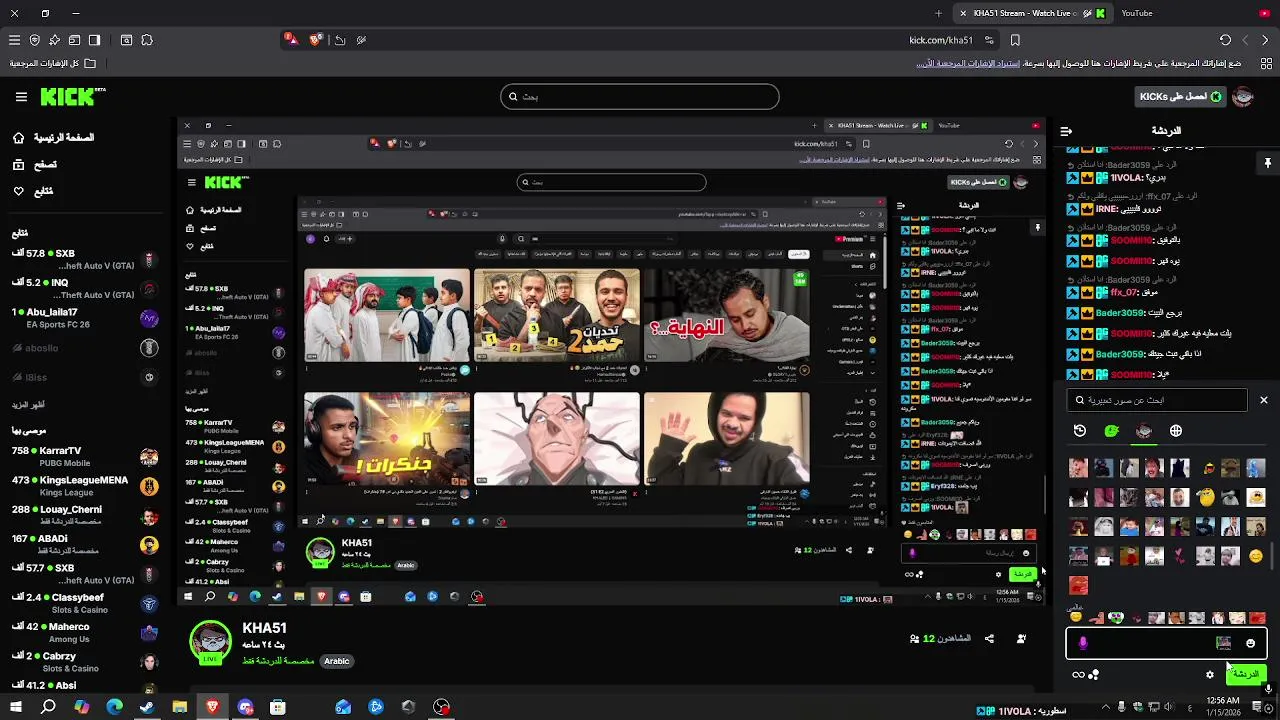This screenshot has height=720, width=1280.
Task: Open site settings tune icon
Action: click(x=989, y=40)
